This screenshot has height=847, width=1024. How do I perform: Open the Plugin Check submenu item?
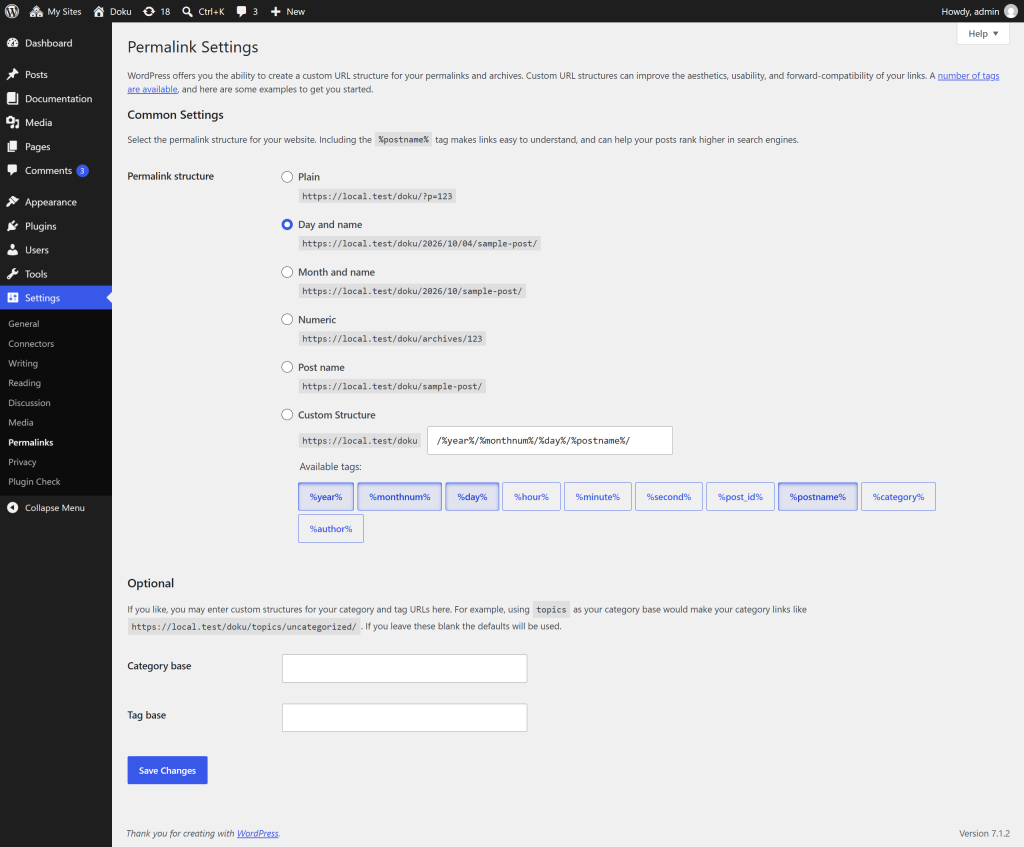coord(34,481)
